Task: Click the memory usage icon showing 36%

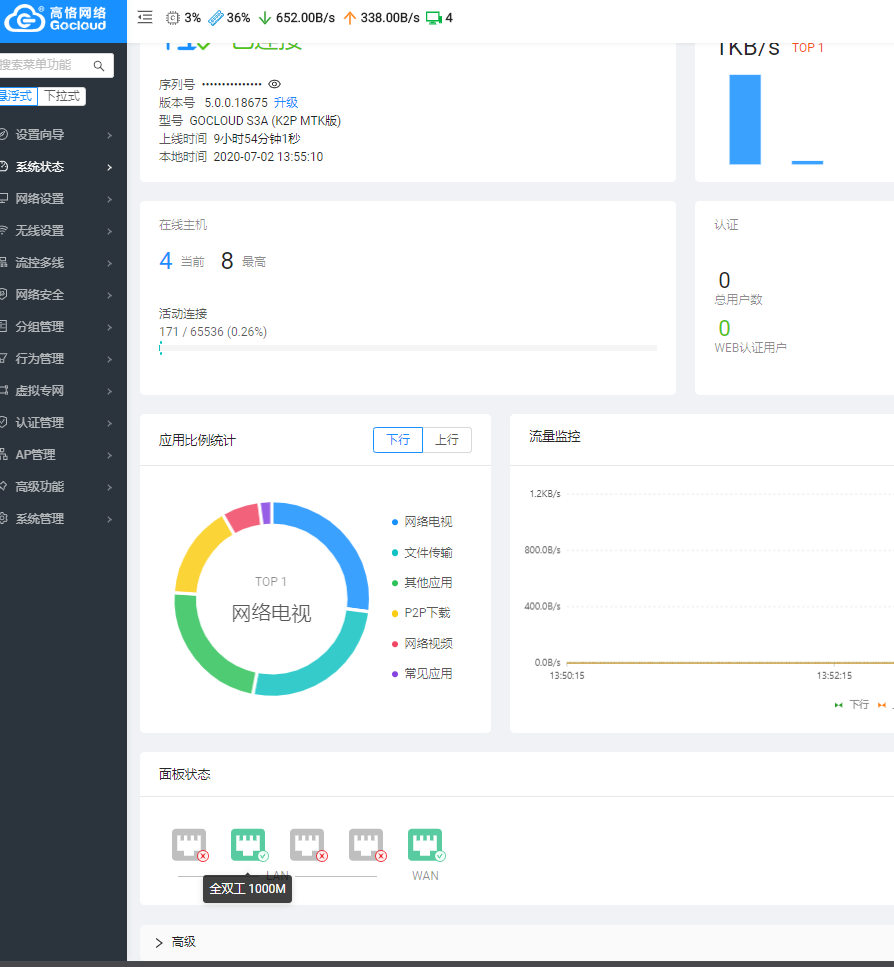Action: (216, 18)
